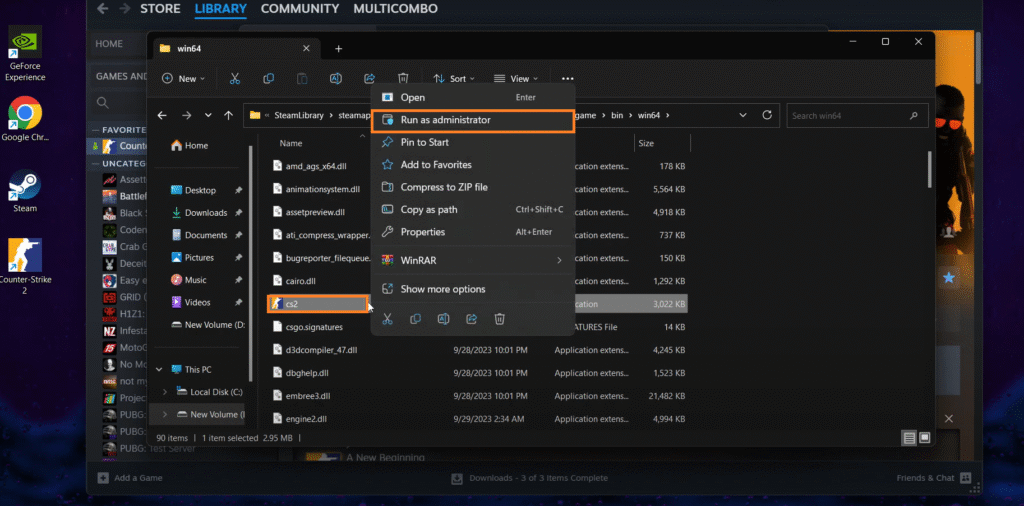Click rename icon at context menu bottom
The image size is (1024, 506).
pyautogui.click(x=443, y=319)
